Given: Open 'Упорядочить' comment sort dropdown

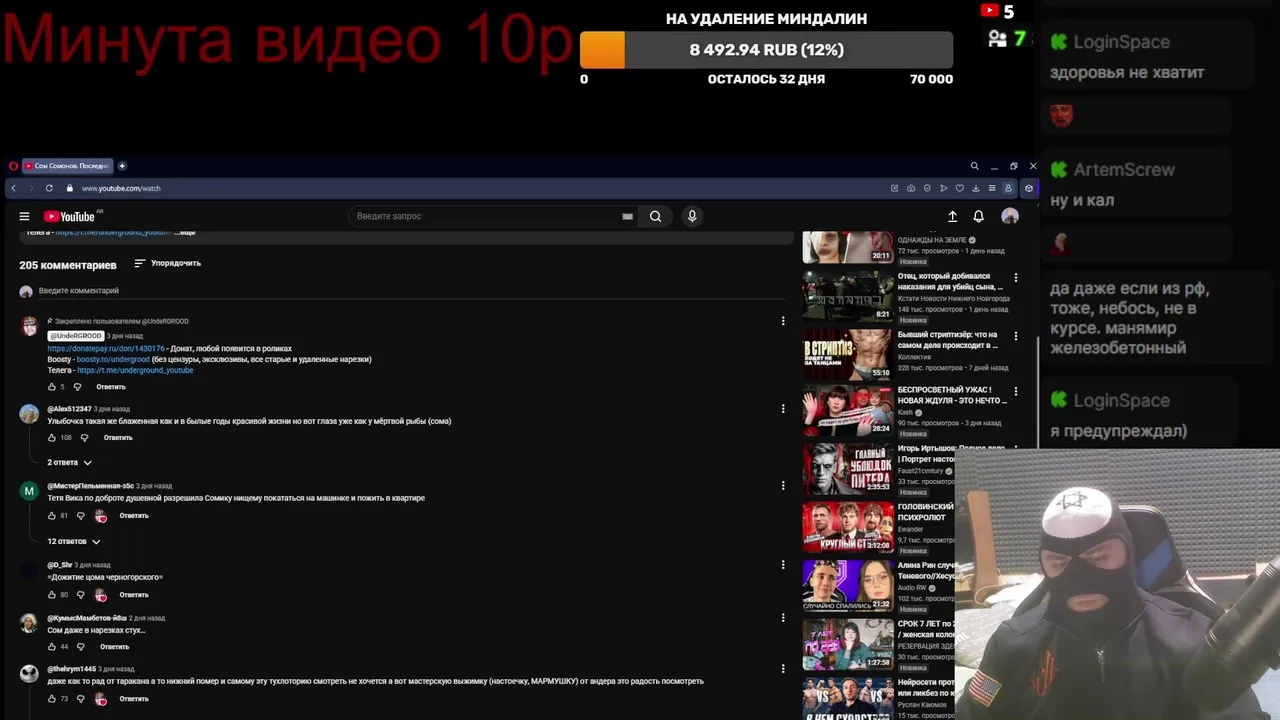Looking at the screenshot, I should (167, 263).
